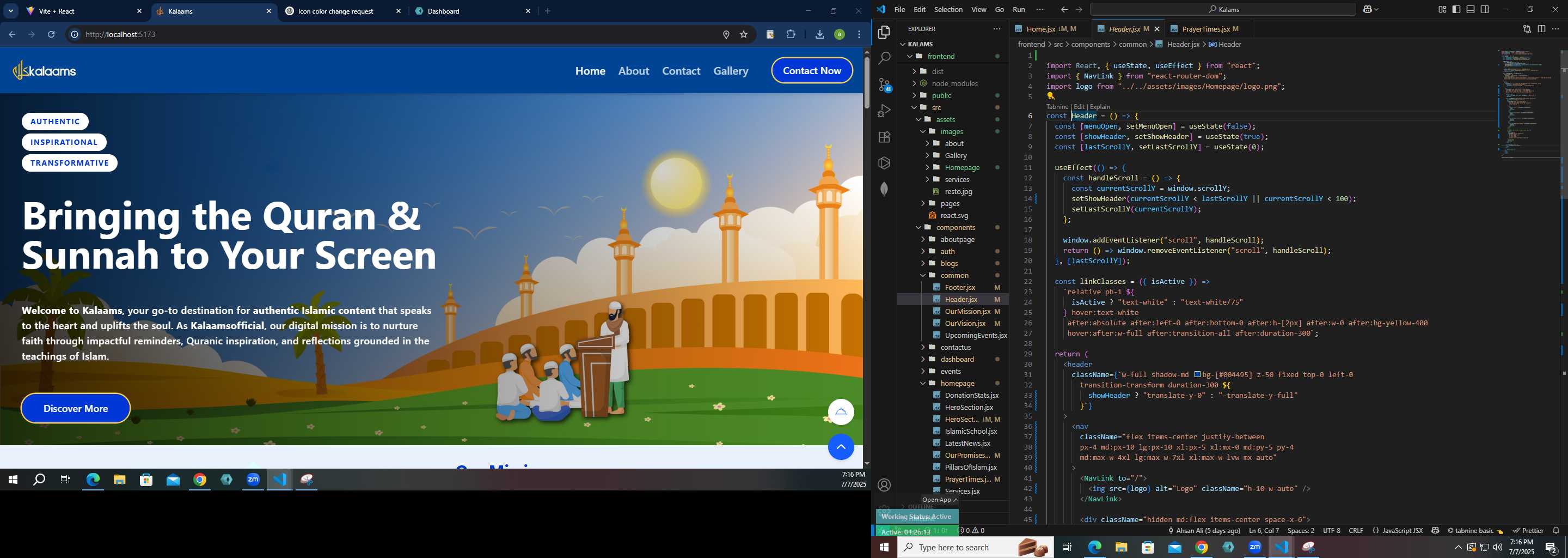Bookmark this page with the star icon
1568x558 pixels.
[x=743, y=35]
